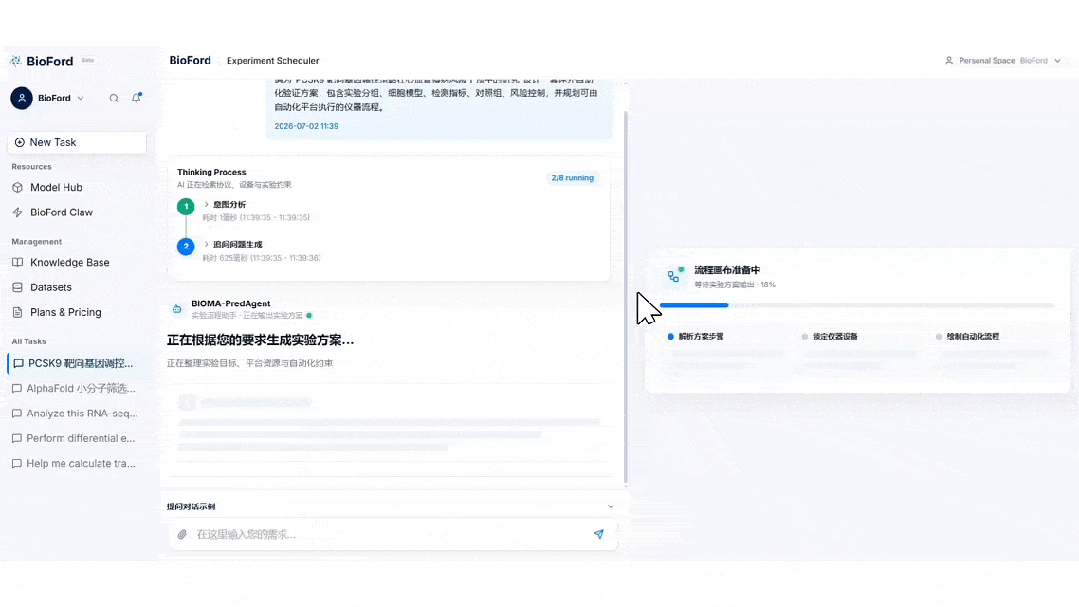Click the Model Hub cube icon
This screenshot has width=1079, height=607.
pos(17,187)
